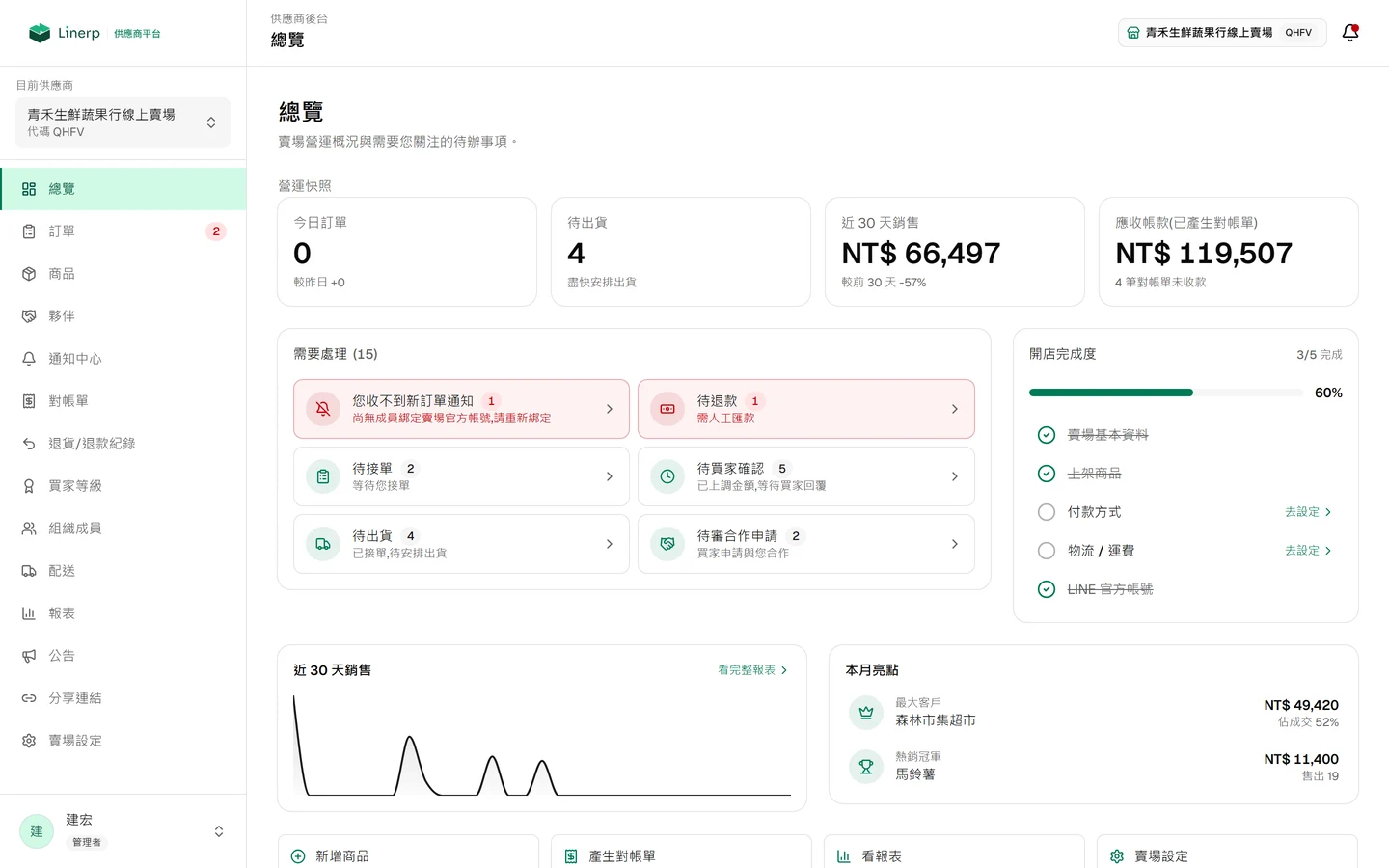
Task: Click the crown icon beside 最大客戶
Action: point(866,713)
